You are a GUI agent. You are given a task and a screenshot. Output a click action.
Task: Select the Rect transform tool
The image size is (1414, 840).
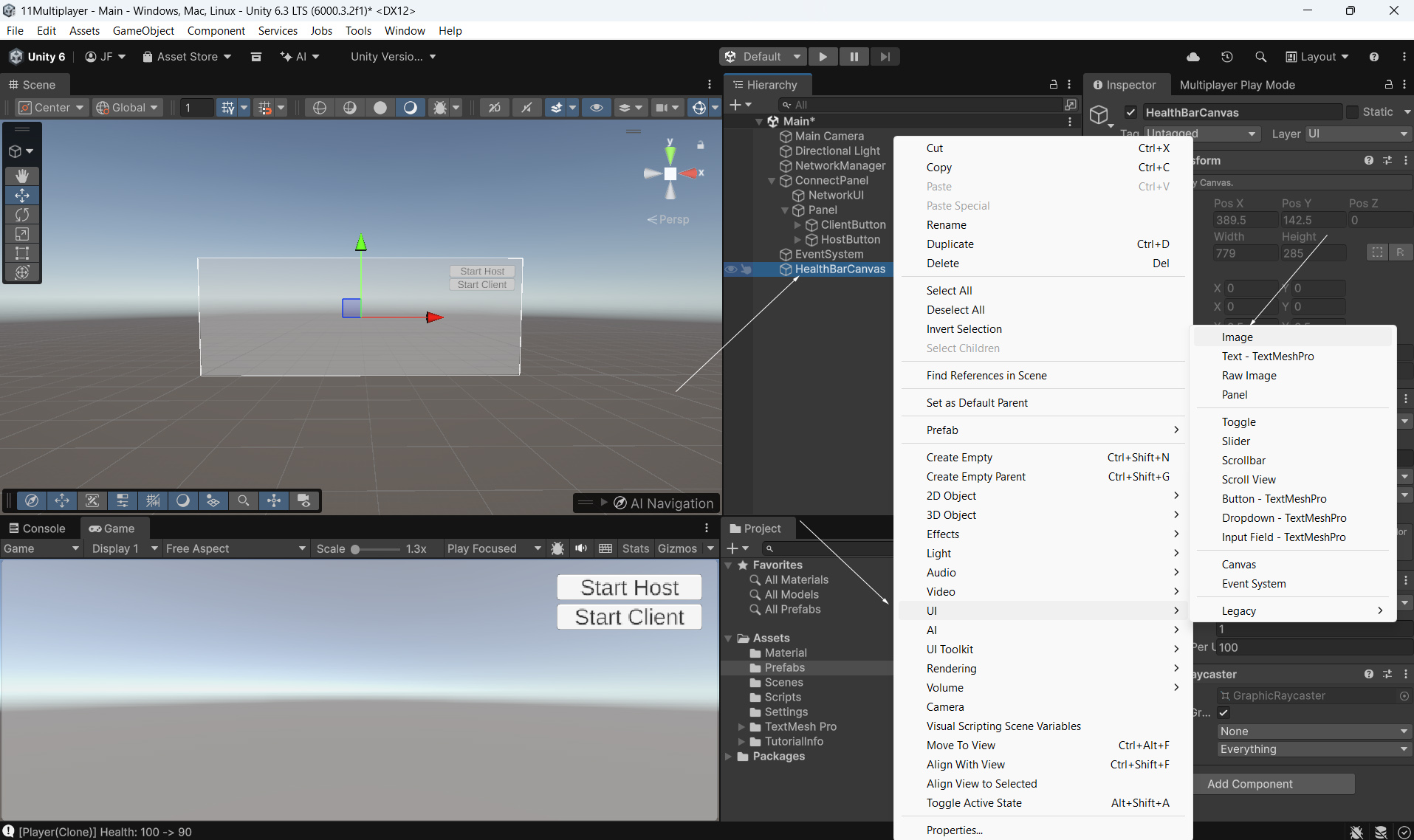pyautogui.click(x=22, y=253)
